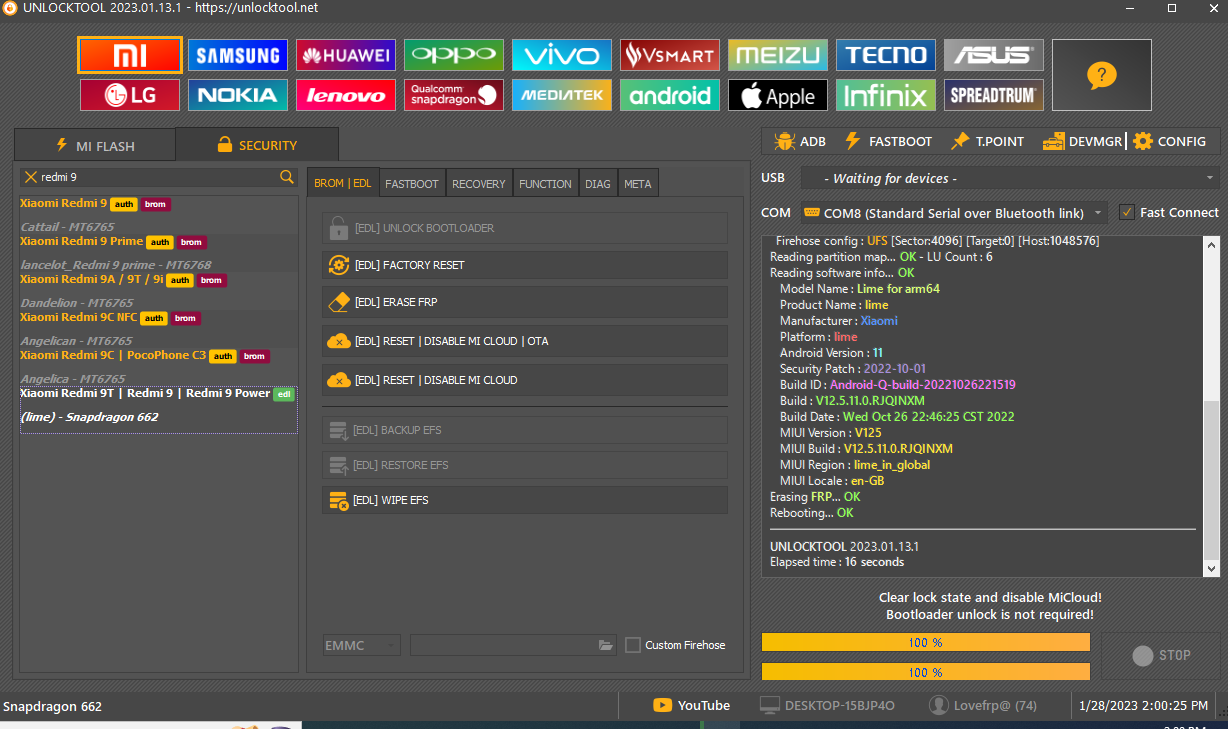Enable the Custom Firehose checkbox
The image size is (1228, 729).
coord(633,645)
